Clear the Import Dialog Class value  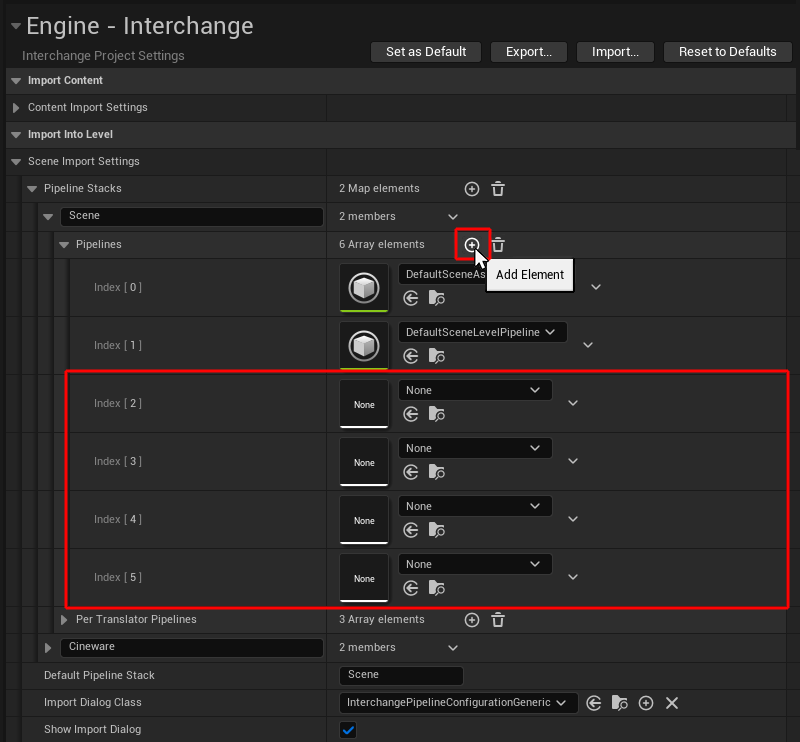point(672,704)
